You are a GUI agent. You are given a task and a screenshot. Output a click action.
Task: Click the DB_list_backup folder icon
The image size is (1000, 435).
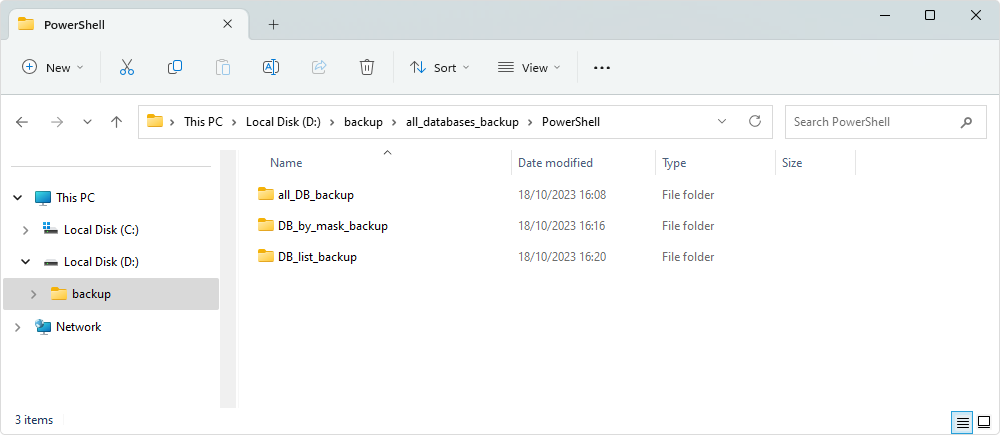click(266, 256)
